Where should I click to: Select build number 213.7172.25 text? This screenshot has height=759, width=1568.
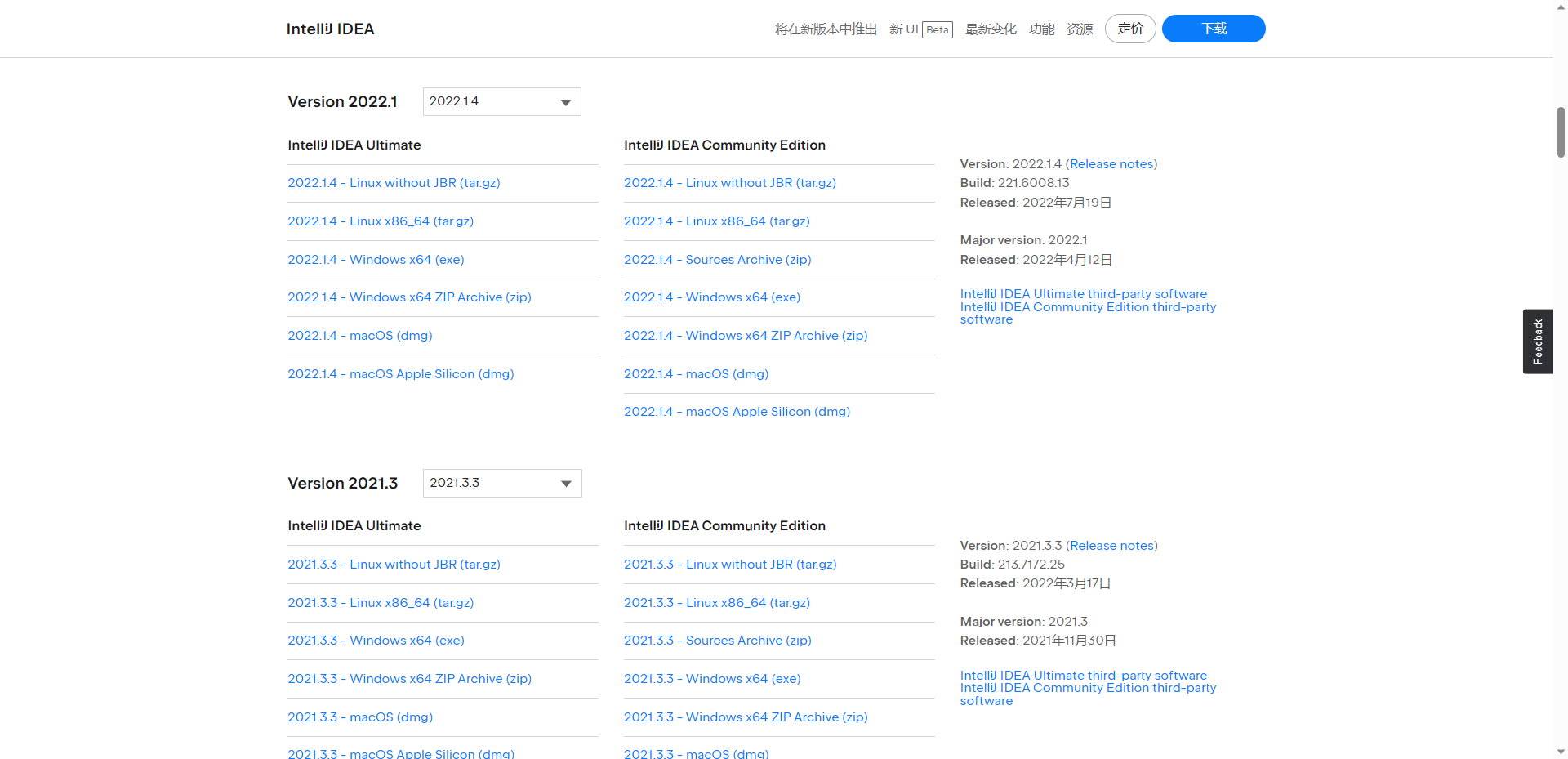pos(1031,565)
